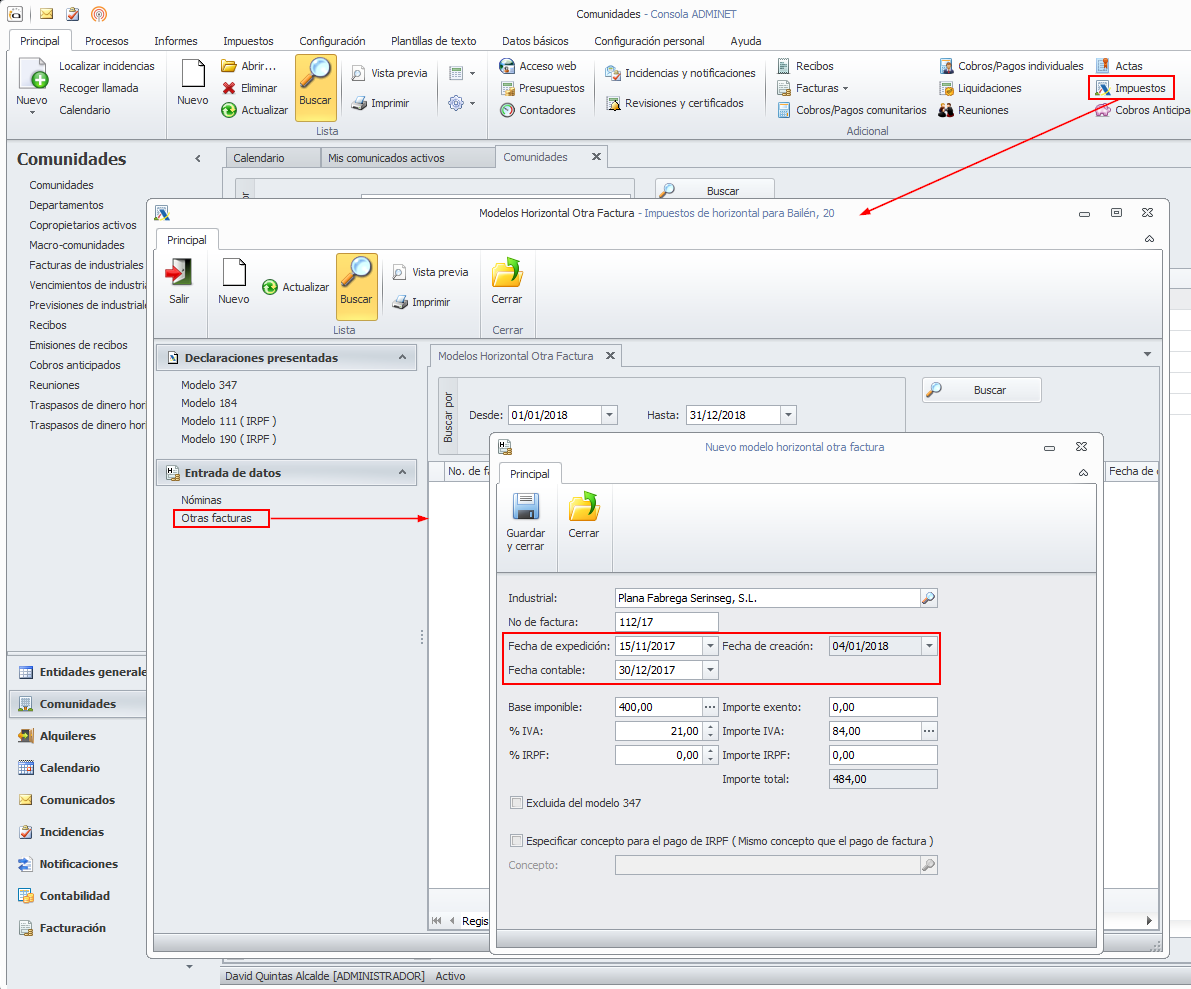1191x989 pixels.
Task: Collapse Entrada de datos section
Action: pos(403,472)
